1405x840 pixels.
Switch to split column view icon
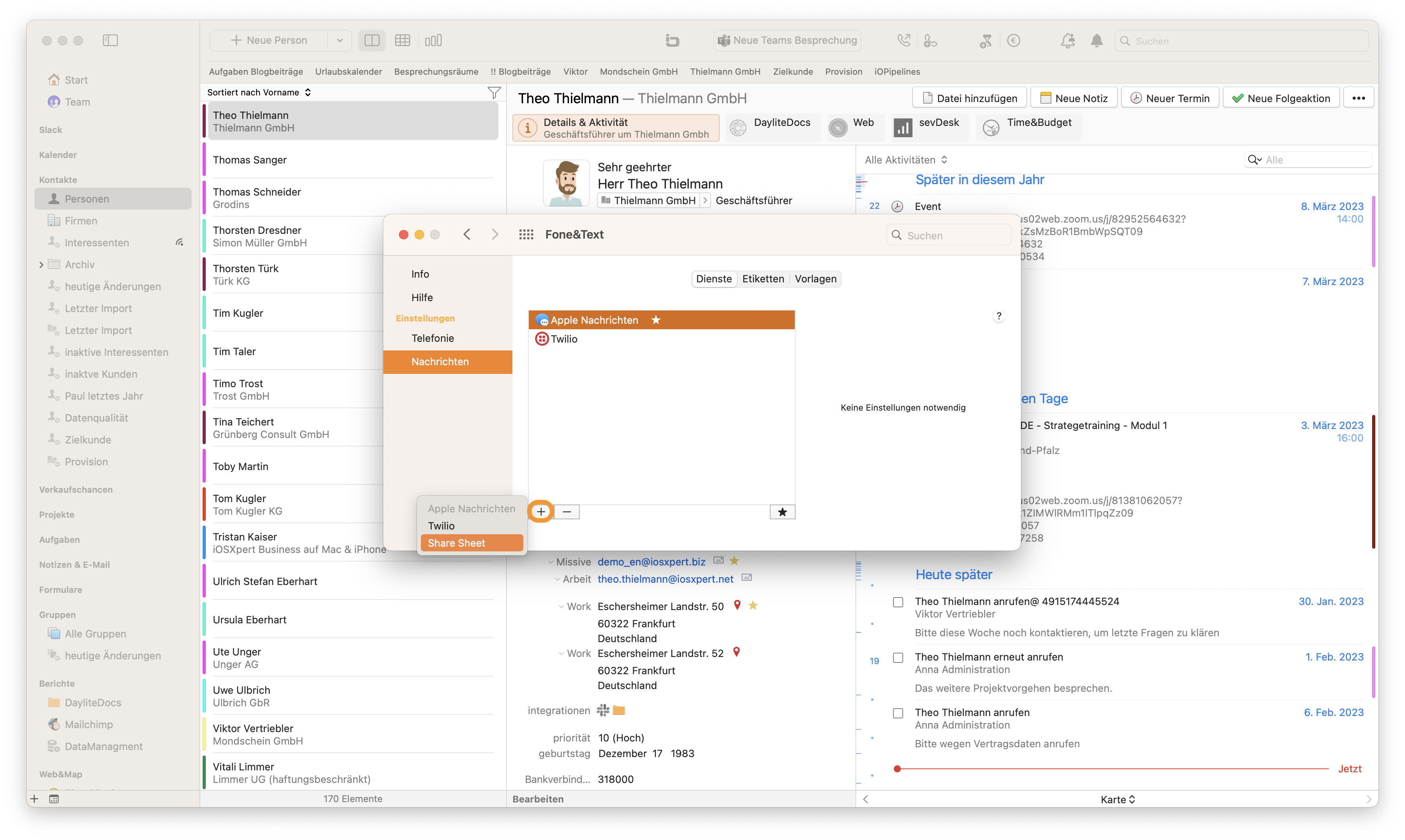coord(372,40)
